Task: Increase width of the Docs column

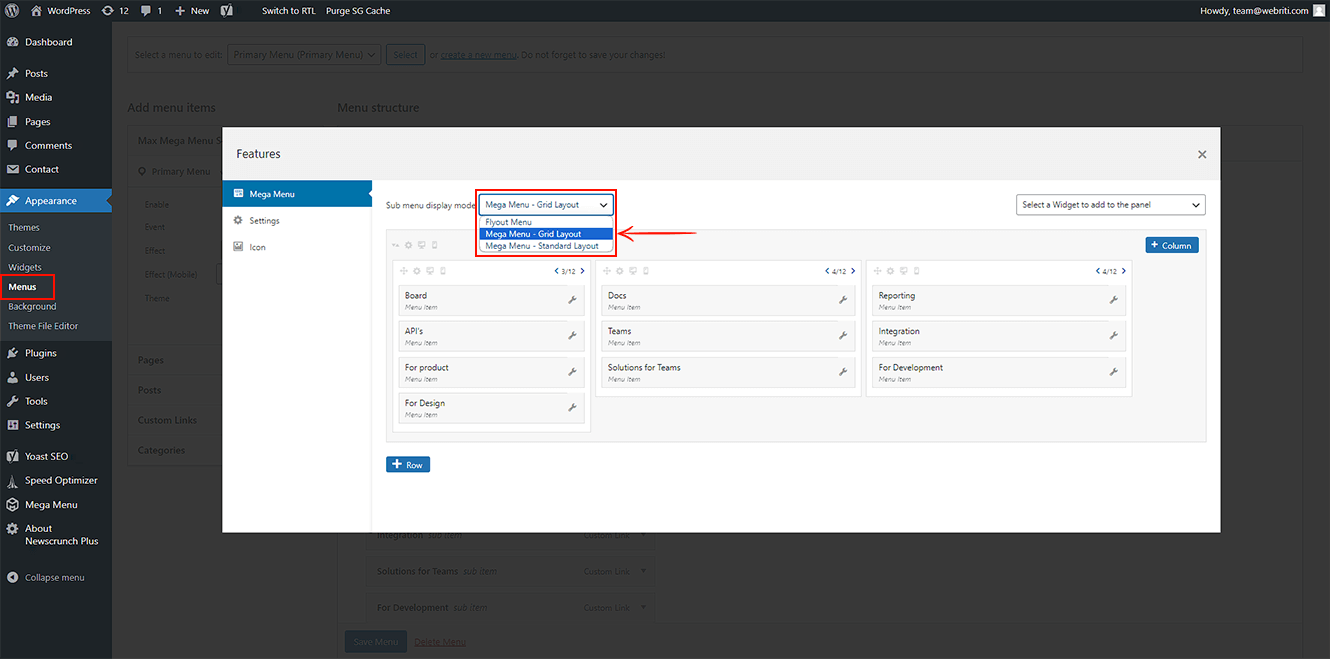Action: tap(853, 271)
